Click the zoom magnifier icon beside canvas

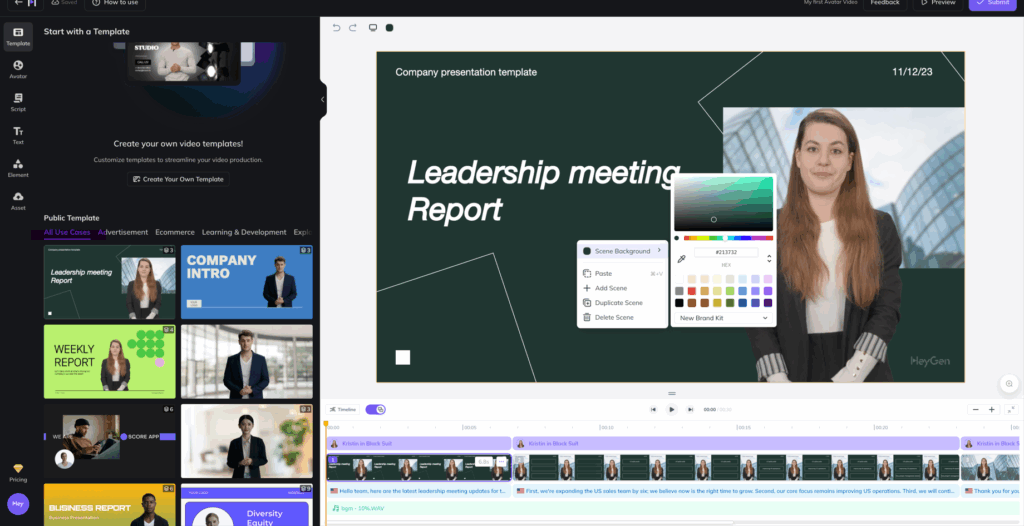[1010, 384]
